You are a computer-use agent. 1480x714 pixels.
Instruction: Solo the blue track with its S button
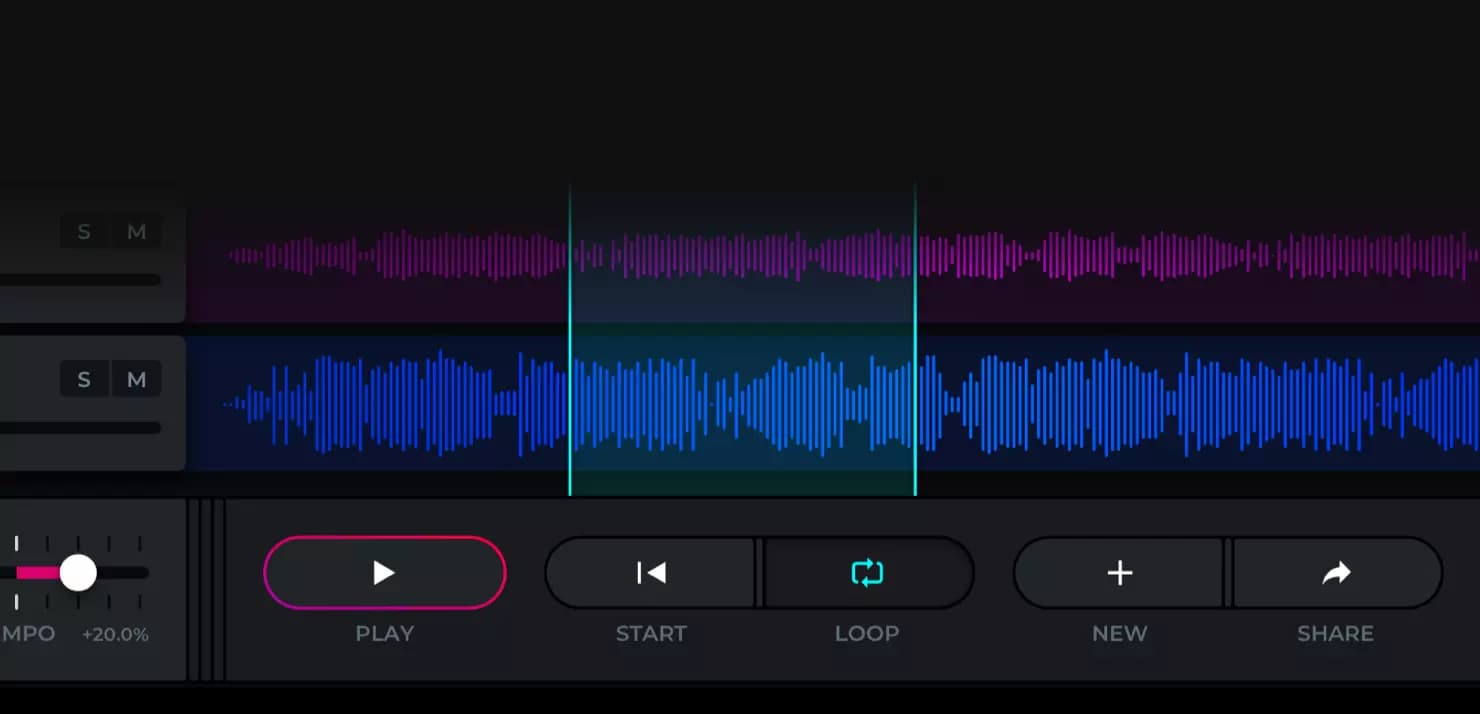point(84,380)
